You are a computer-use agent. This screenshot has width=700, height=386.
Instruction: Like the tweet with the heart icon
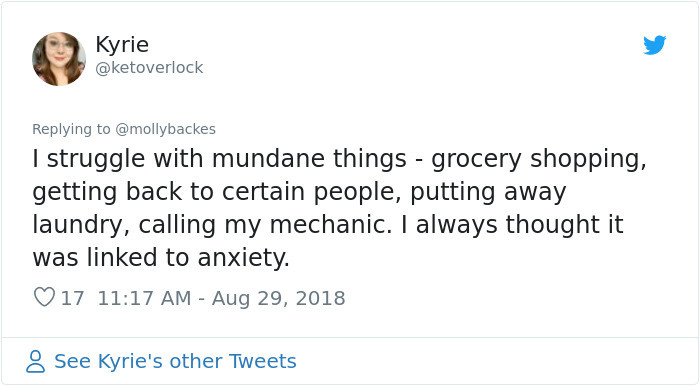pyautogui.click(x=44, y=297)
